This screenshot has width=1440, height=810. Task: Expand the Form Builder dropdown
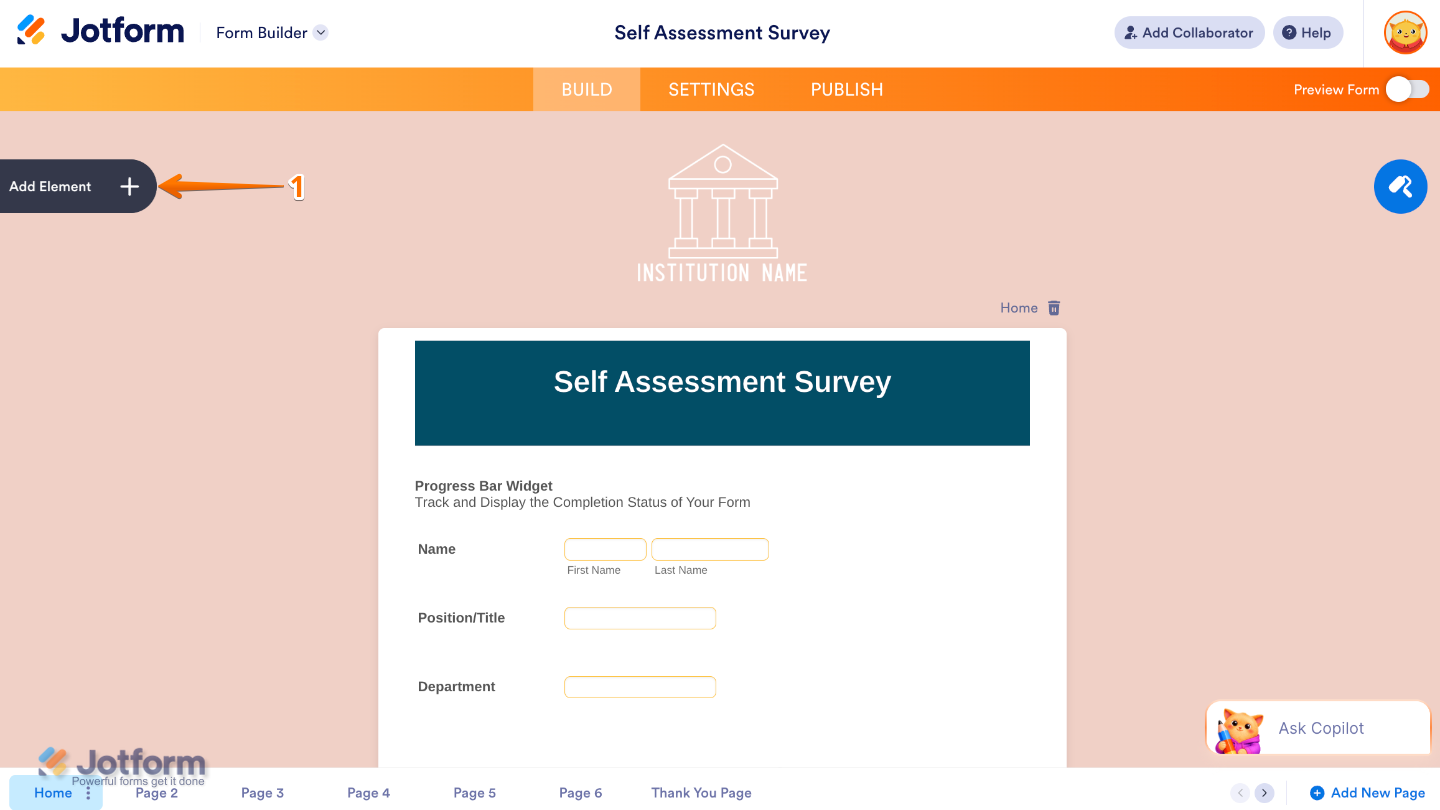point(320,32)
